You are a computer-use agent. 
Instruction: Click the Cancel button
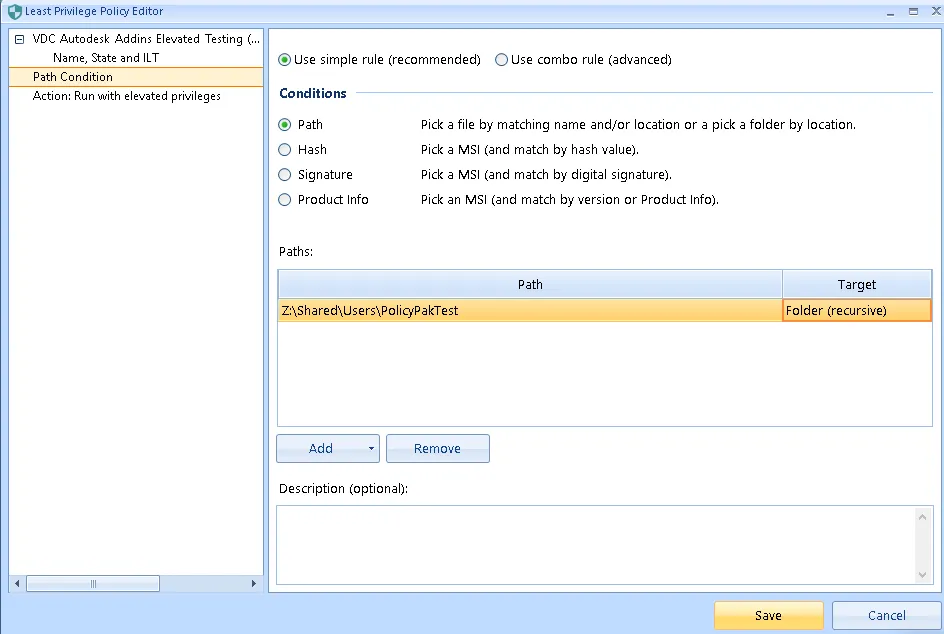pos(886,615)
